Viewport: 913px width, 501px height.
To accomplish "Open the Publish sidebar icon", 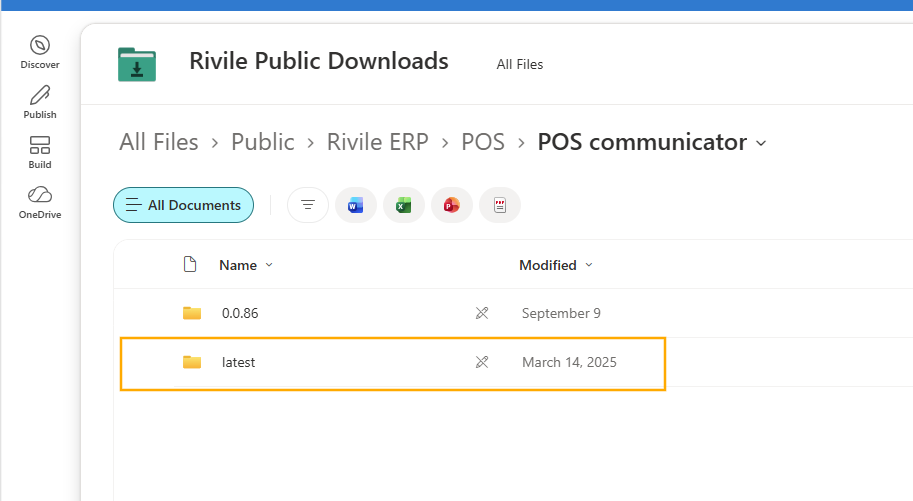I will [x=40, y=103].
